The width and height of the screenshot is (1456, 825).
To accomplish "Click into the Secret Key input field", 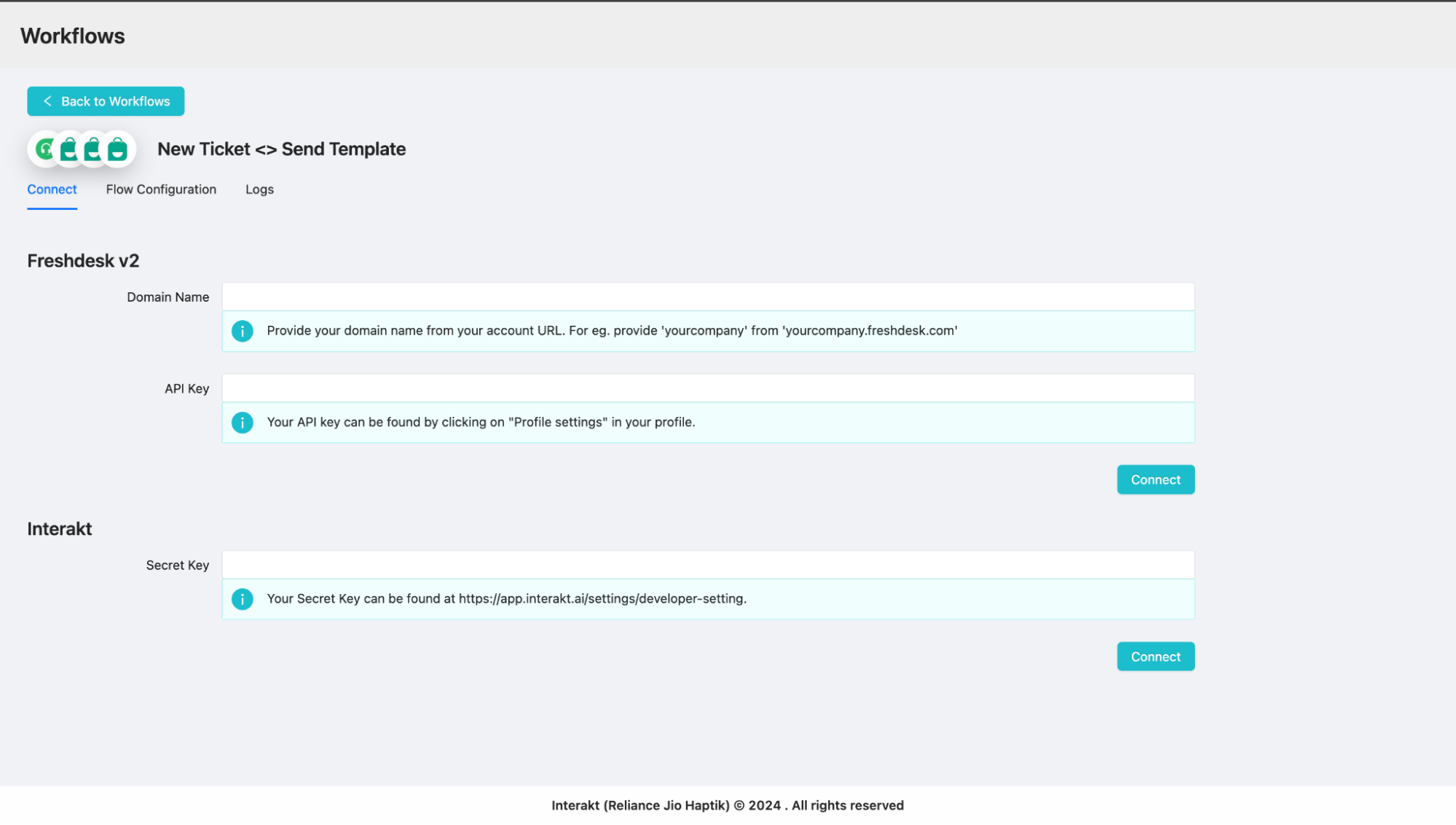I will [x=707, y=564].
